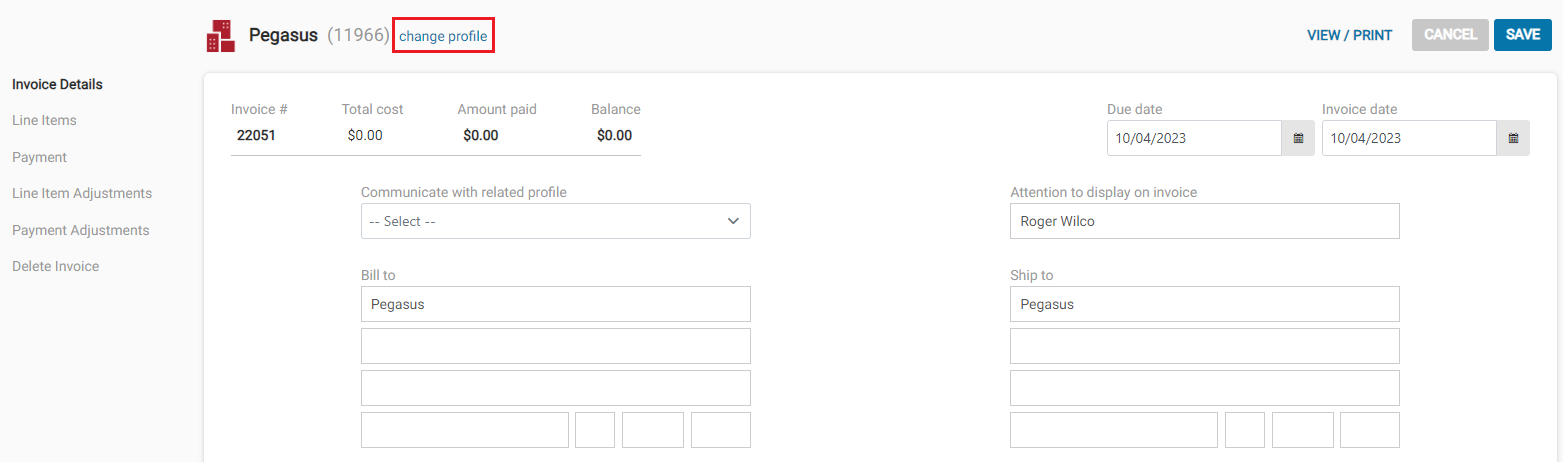
Task: Open the Payment section
Action: coord(39,157)
